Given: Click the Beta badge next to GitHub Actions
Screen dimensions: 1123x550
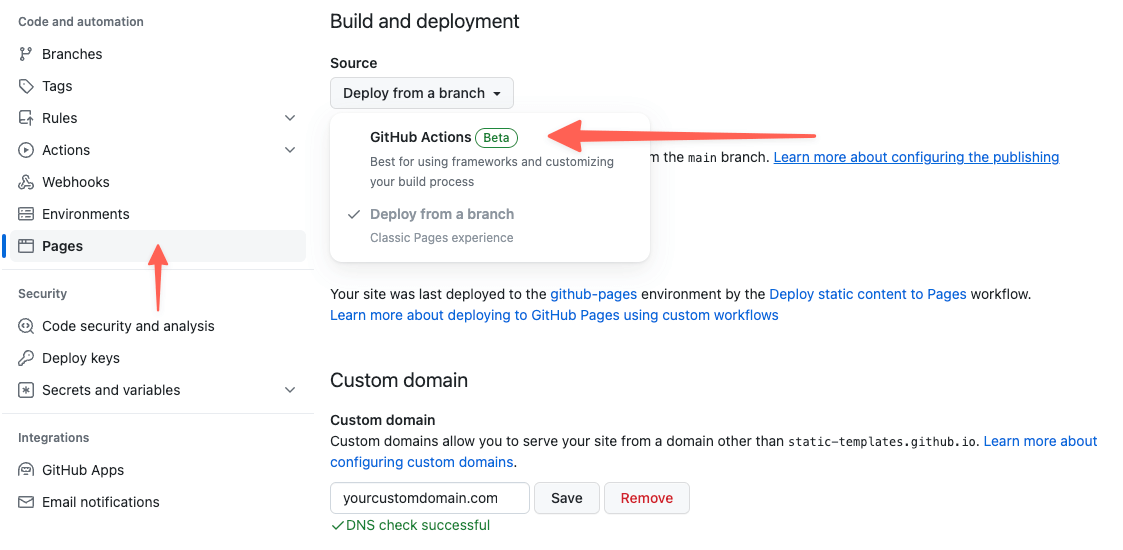Looking at the screenshot, I should click(496, 138).
